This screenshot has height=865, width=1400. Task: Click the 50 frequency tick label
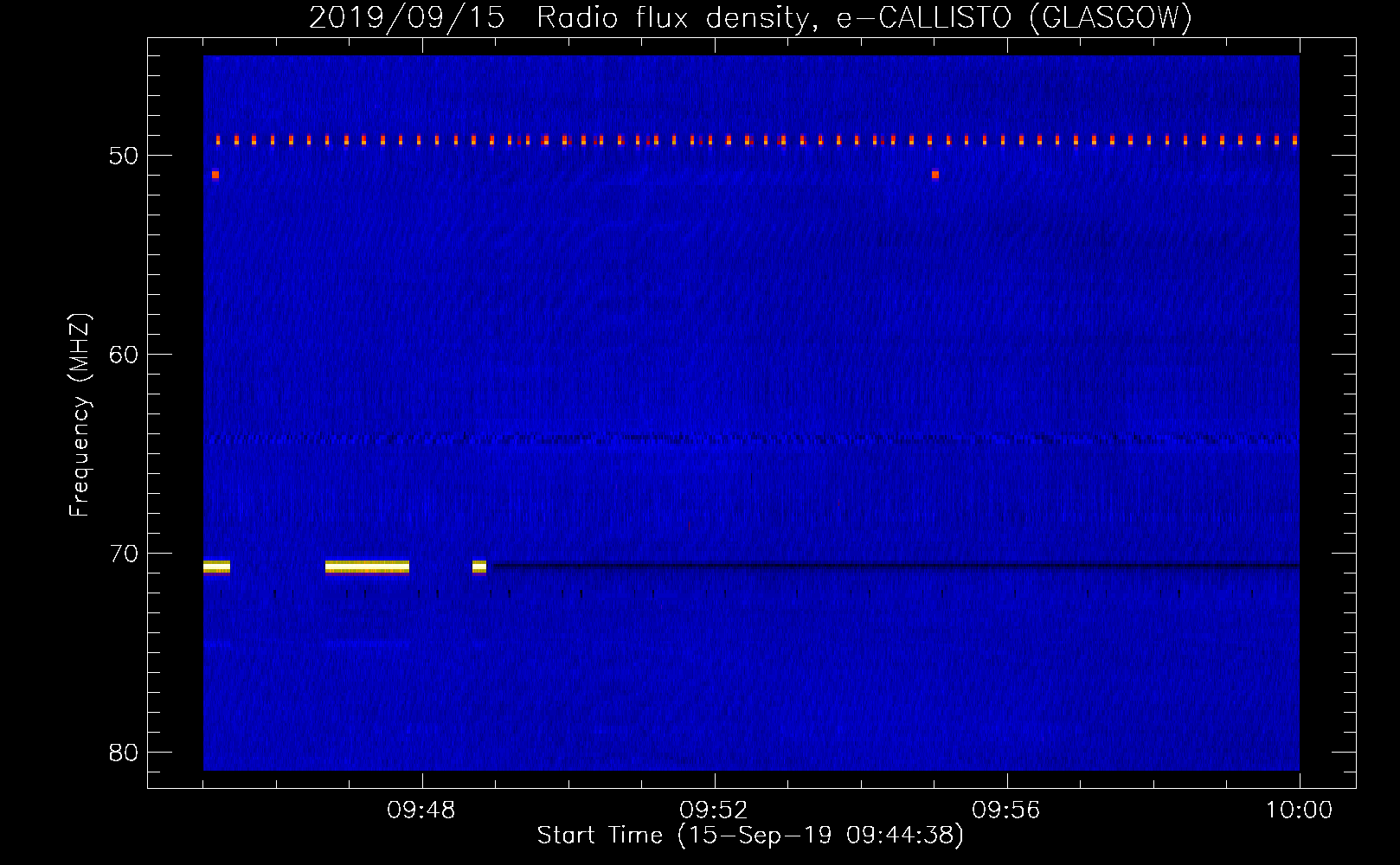pos(124,156)
